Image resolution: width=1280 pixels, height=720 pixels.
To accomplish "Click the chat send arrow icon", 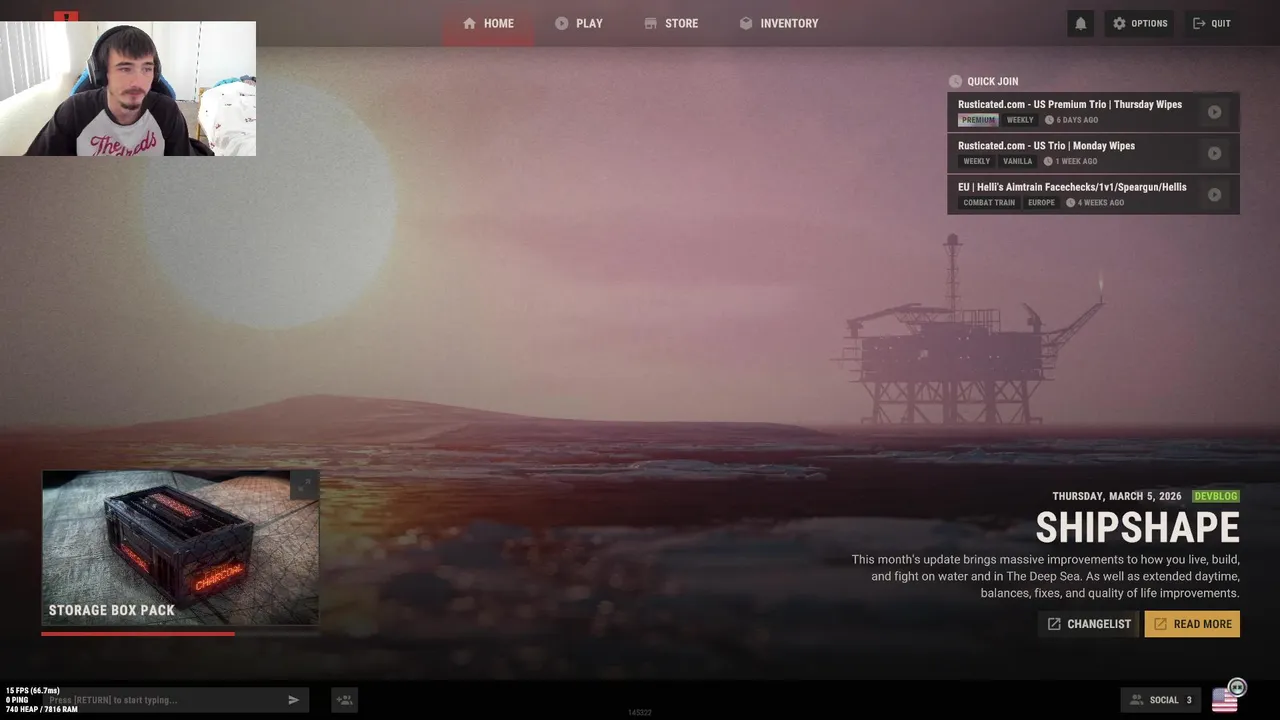I will pos(293,700).
